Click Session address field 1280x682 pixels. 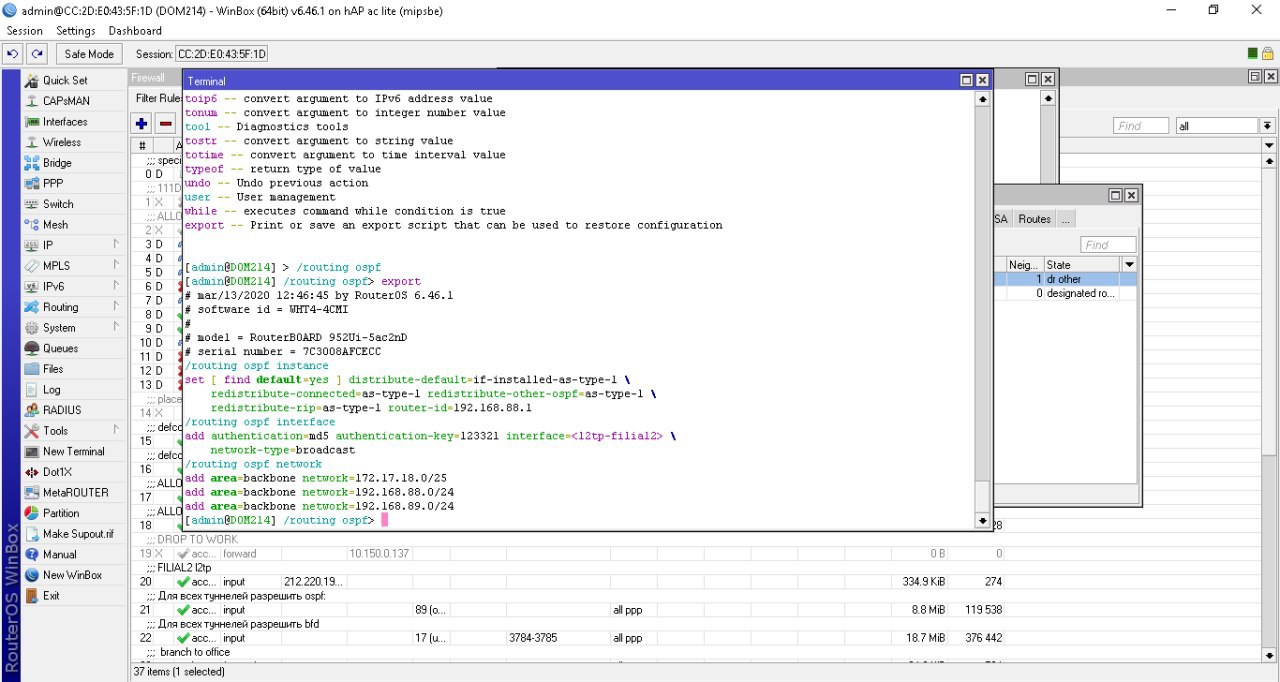point(222,54)
